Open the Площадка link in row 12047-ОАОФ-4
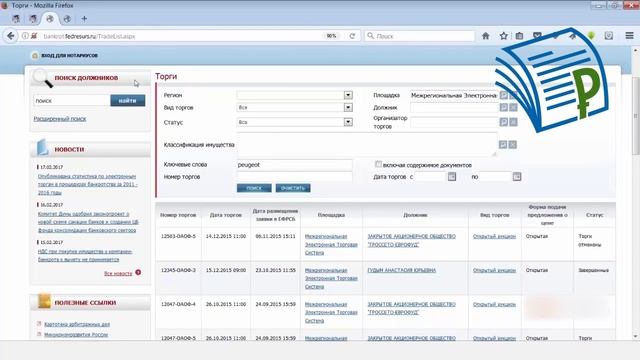This screenshot has height=360, width=640. coord(331,312)
